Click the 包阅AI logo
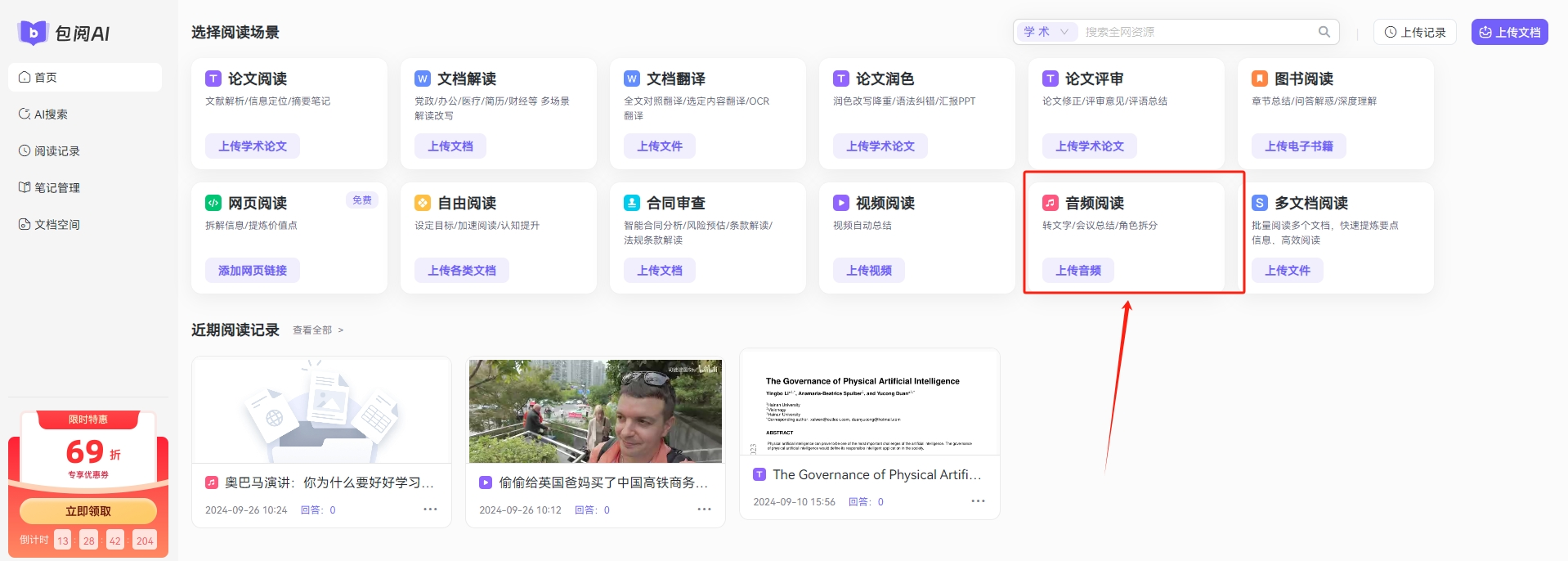Screen dimensions: 1568x561 pyautogui.click(x=64, y=33)
